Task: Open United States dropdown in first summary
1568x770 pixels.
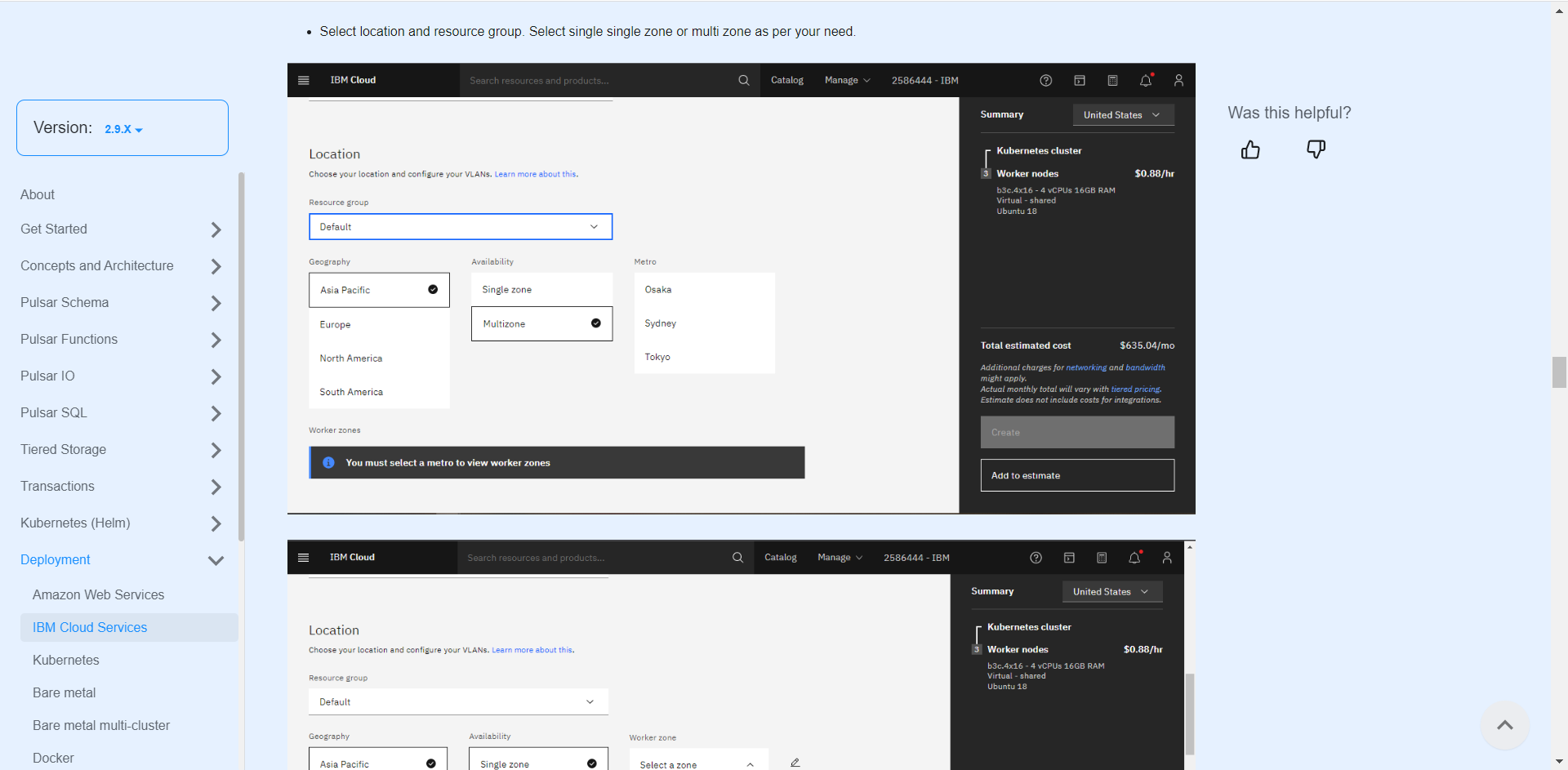Action: click(x=1123, y=114)
